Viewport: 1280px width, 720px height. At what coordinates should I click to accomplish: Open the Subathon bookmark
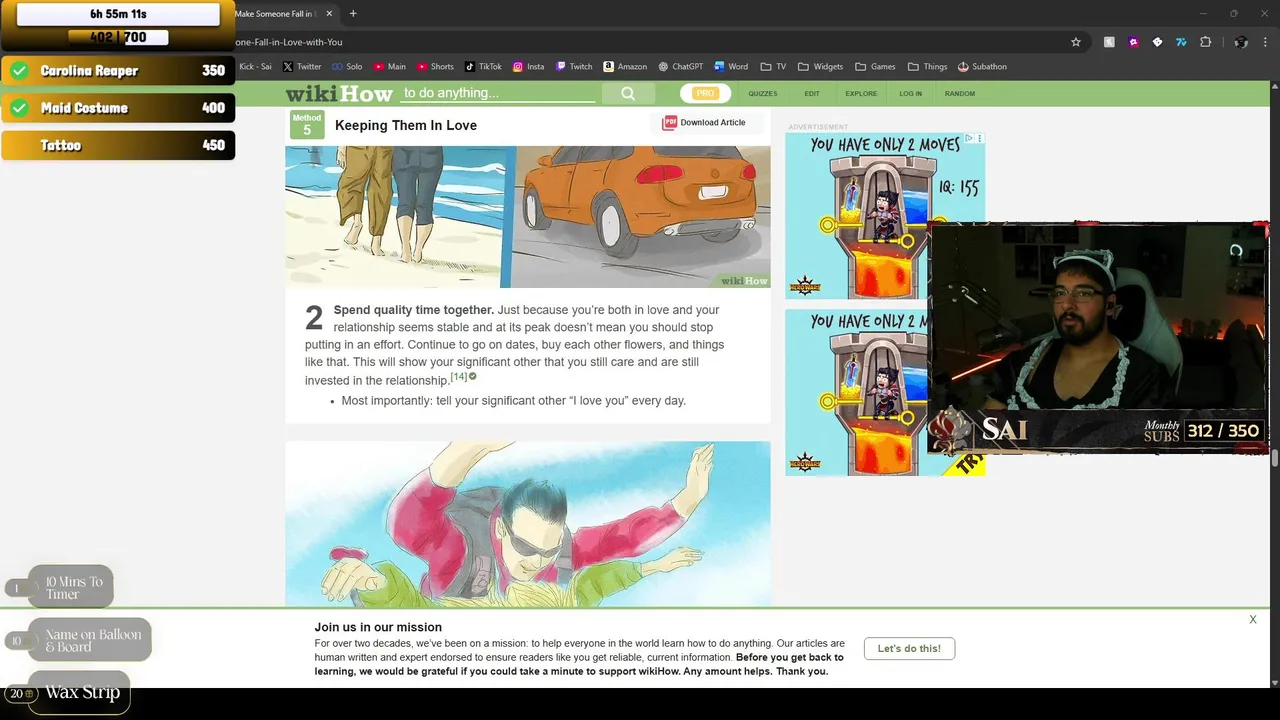[x=982, y=67]
